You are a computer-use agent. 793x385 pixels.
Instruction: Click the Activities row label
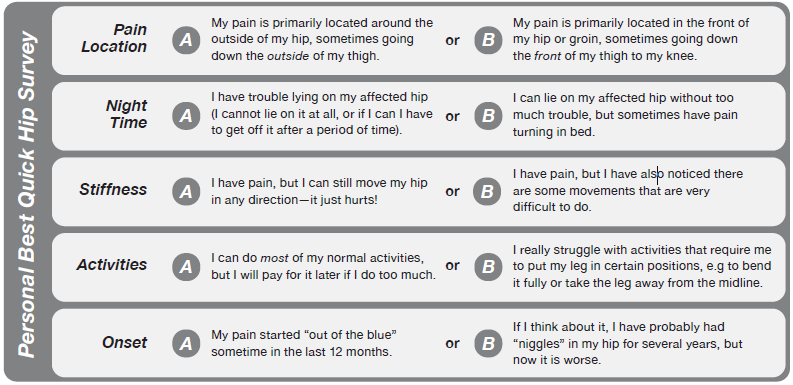point(112,265)
